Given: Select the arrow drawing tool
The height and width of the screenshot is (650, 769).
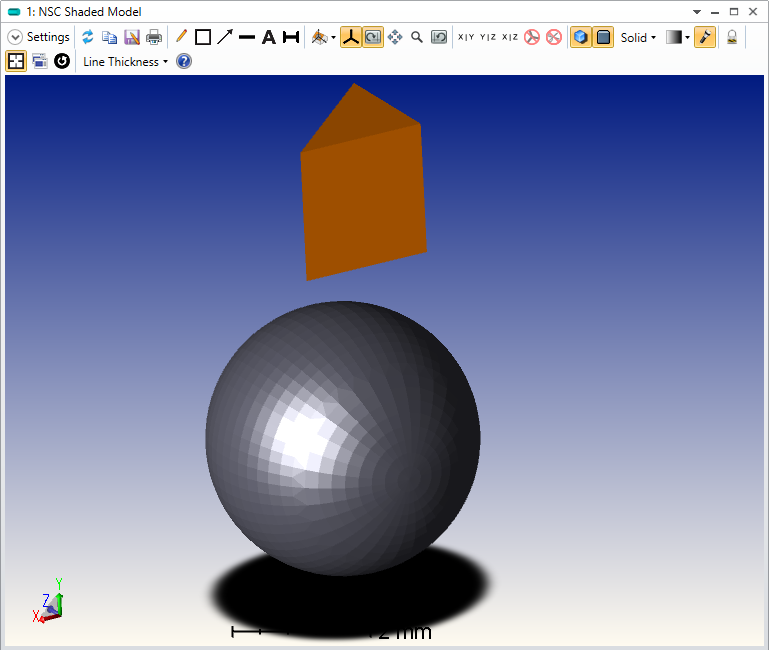Looking at the screenshot, I should click(x=225, y=37).
